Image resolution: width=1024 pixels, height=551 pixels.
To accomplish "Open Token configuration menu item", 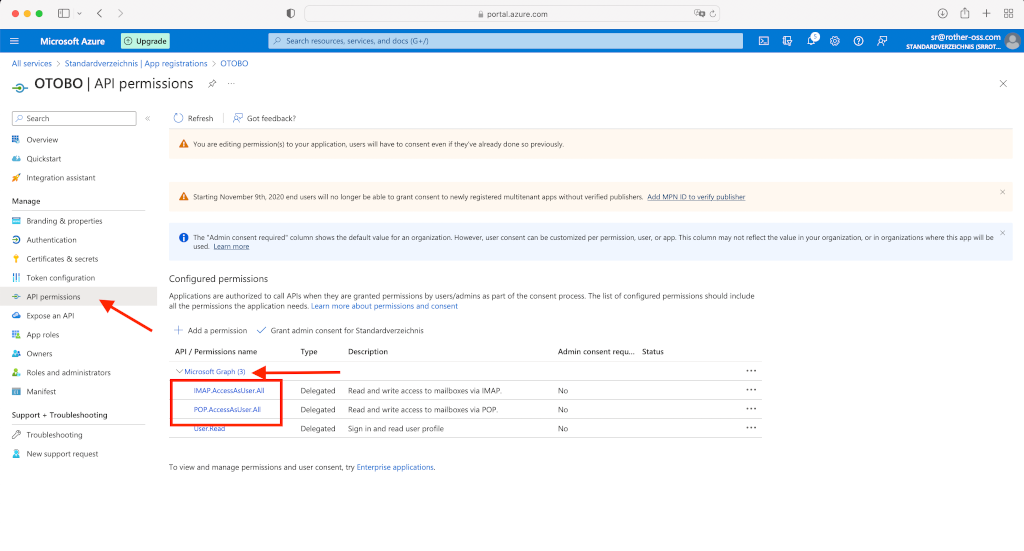I will point(60,277).
